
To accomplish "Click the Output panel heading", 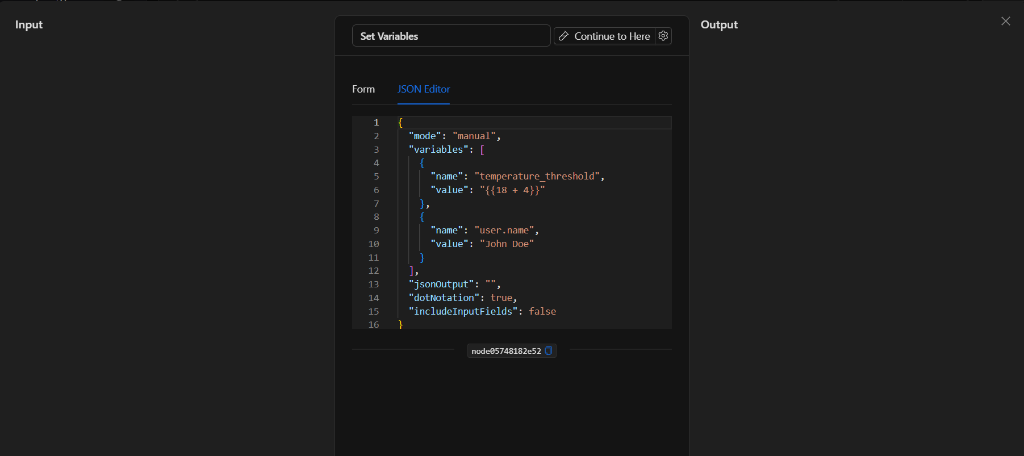I will click(719, 25).
